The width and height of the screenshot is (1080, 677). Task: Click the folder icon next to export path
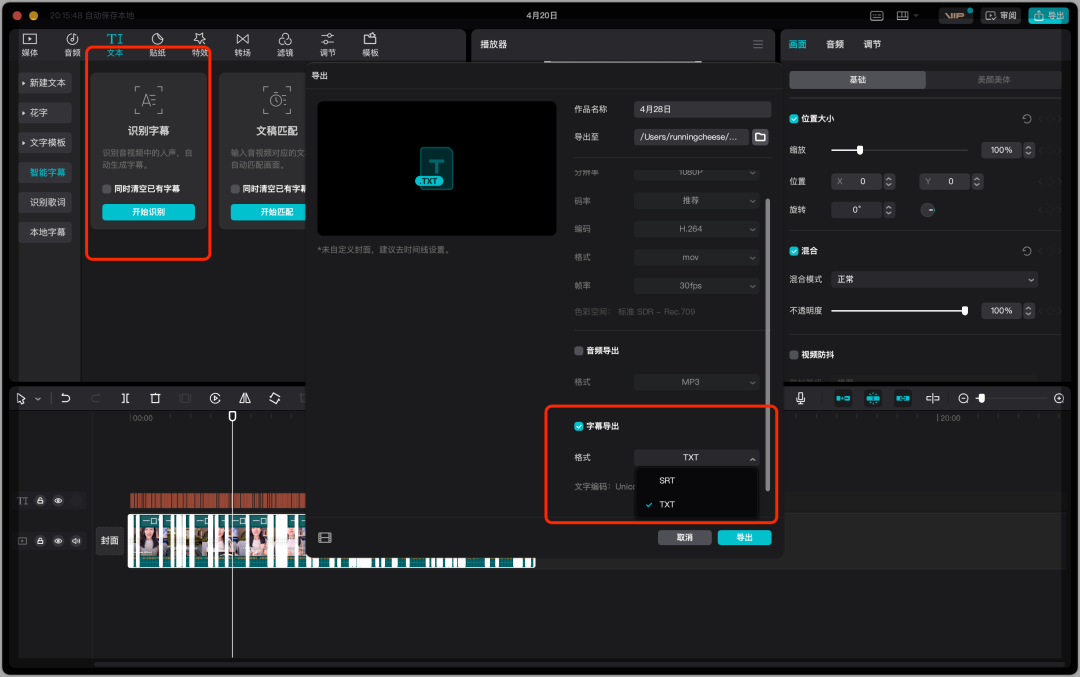760,137
